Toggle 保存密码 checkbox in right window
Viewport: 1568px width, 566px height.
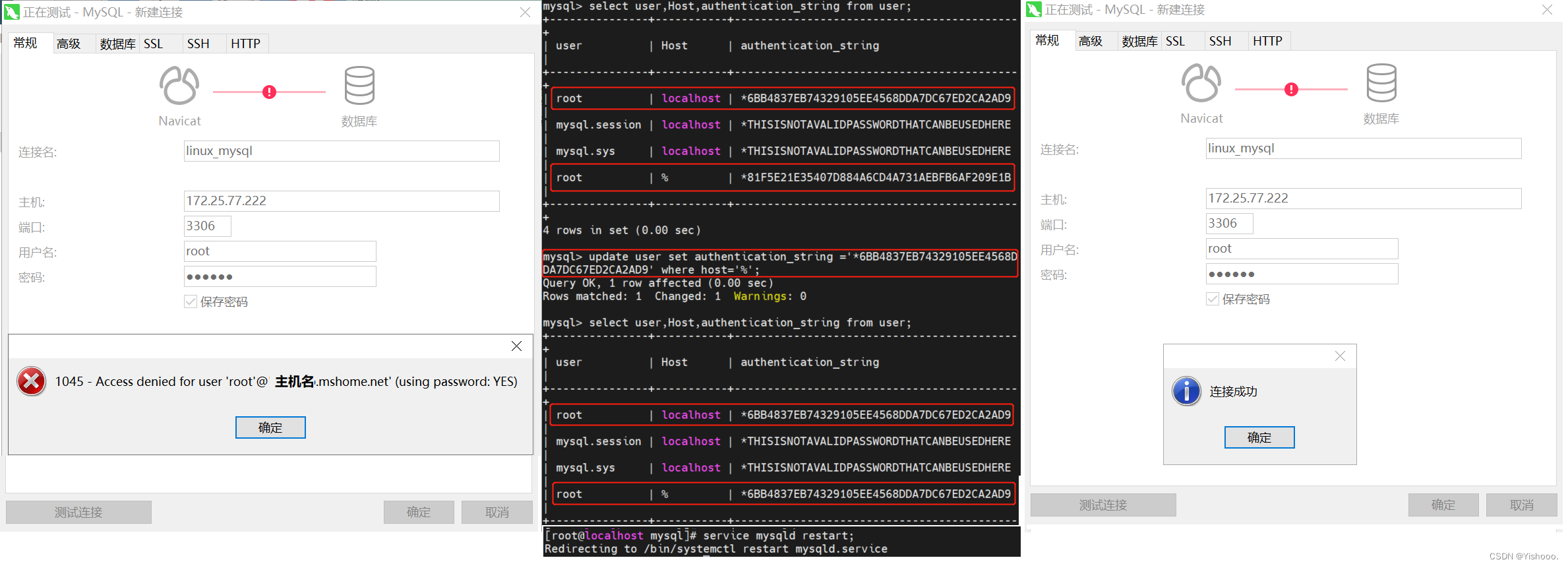click(1213, 299)
